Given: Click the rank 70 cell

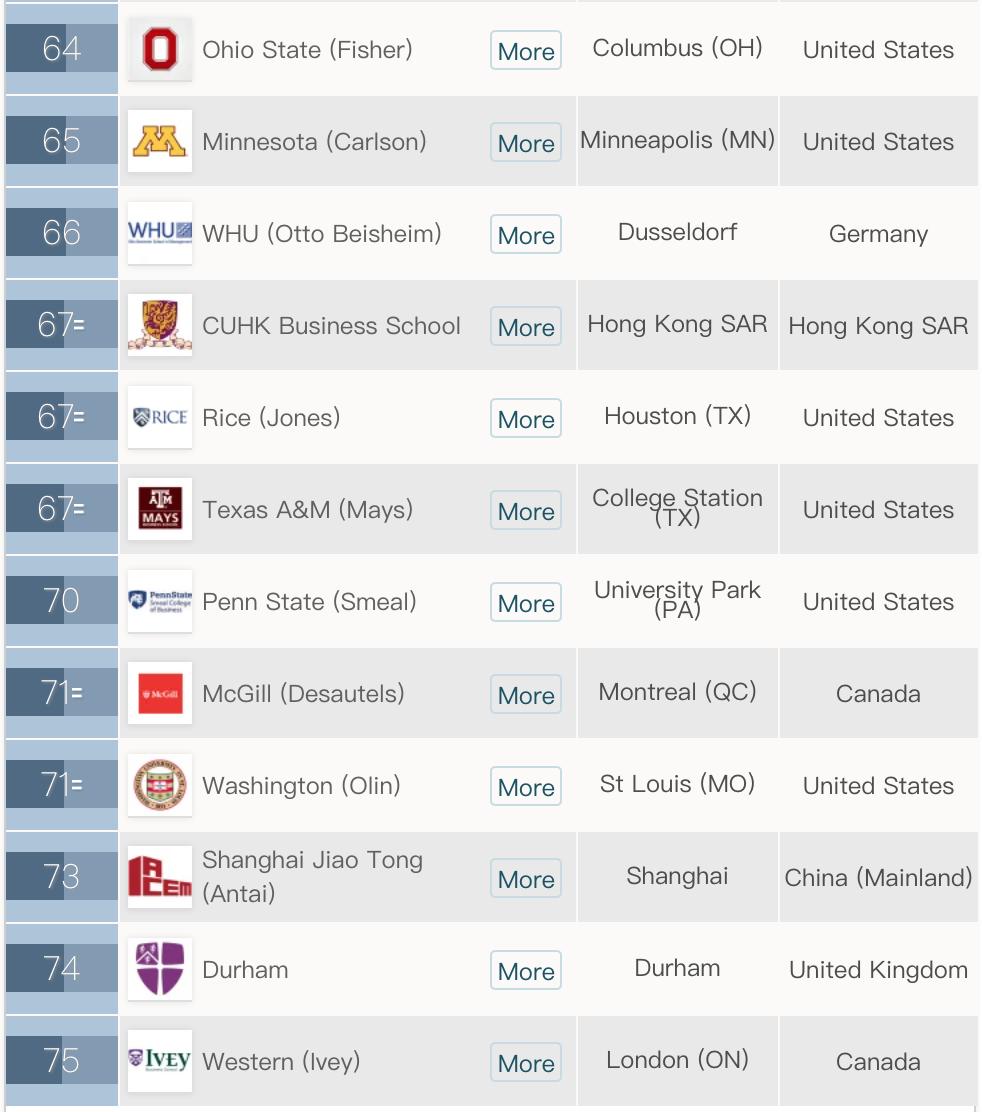Looking at the screenshot, I should [x=61, y=601].
